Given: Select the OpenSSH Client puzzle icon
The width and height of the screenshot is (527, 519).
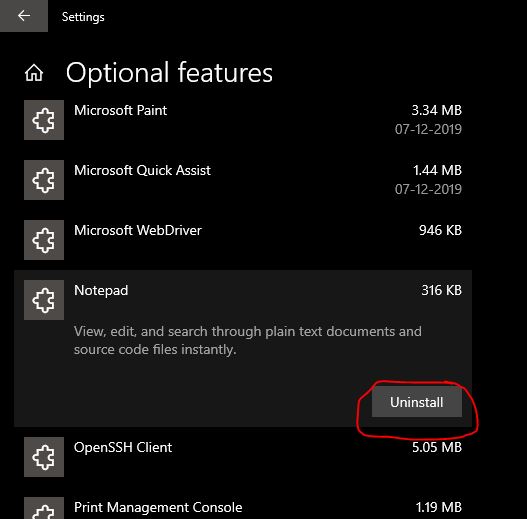Looking at the screenshot, I should [44, 457].
